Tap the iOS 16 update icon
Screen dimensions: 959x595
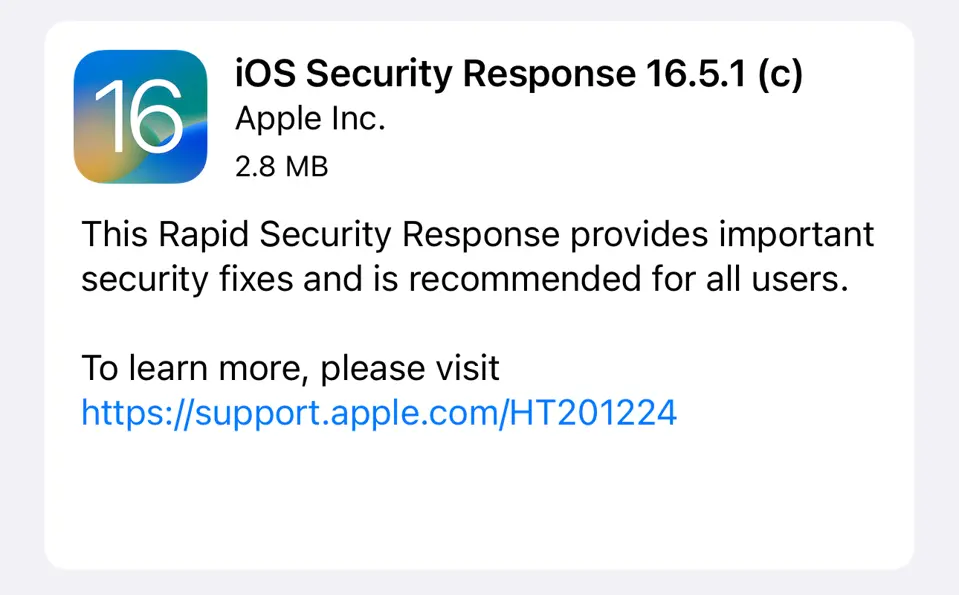click(140, 116)
